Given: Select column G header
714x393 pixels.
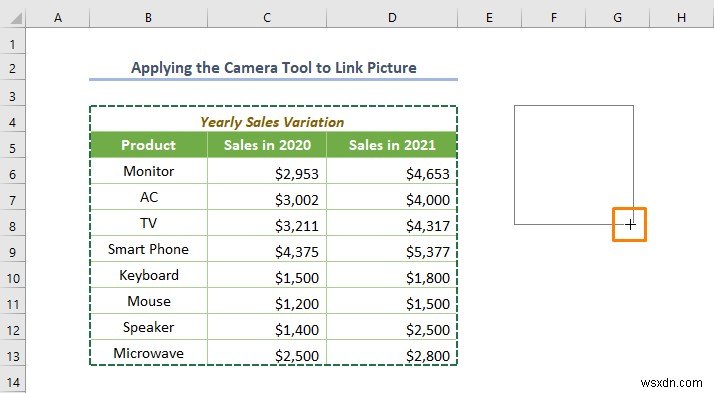Looking at the screenshot, I should 617,18.
